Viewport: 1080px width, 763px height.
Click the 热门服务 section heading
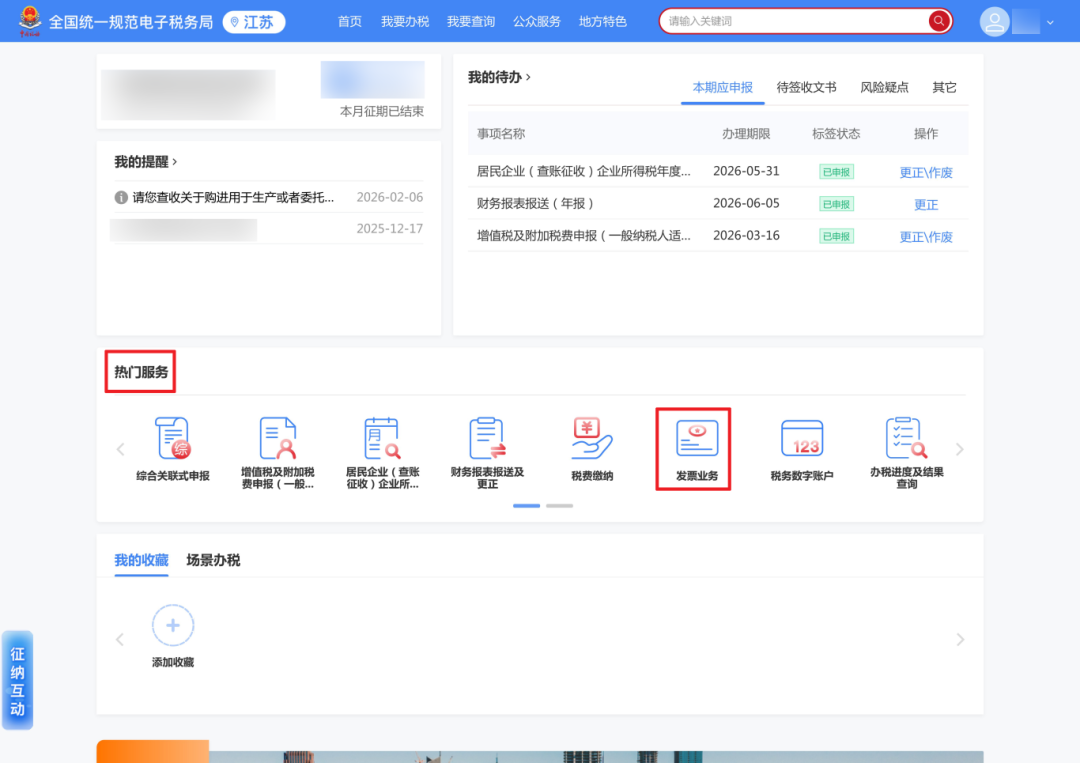point(141,373)
